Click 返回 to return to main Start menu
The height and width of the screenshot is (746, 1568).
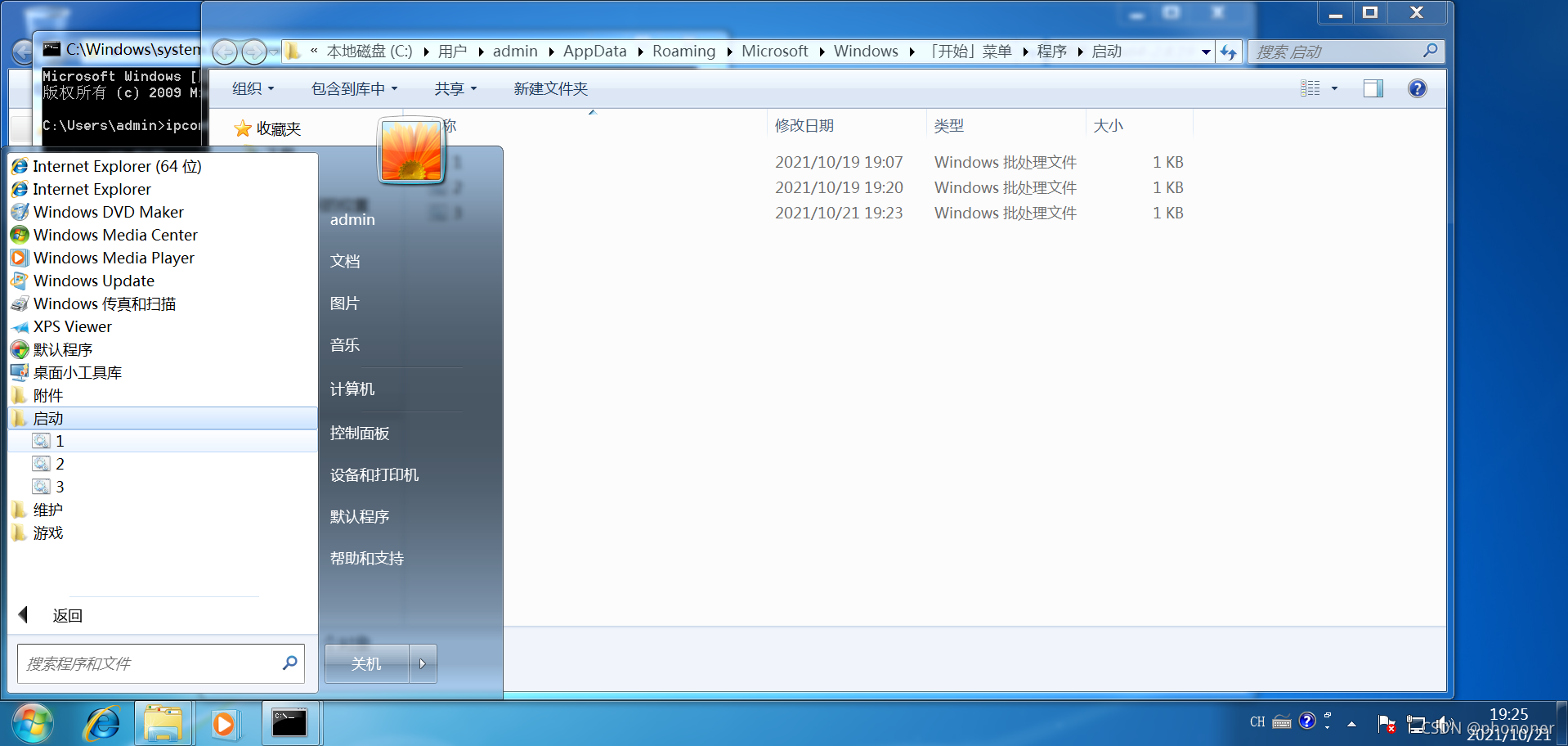pos(51,615)
